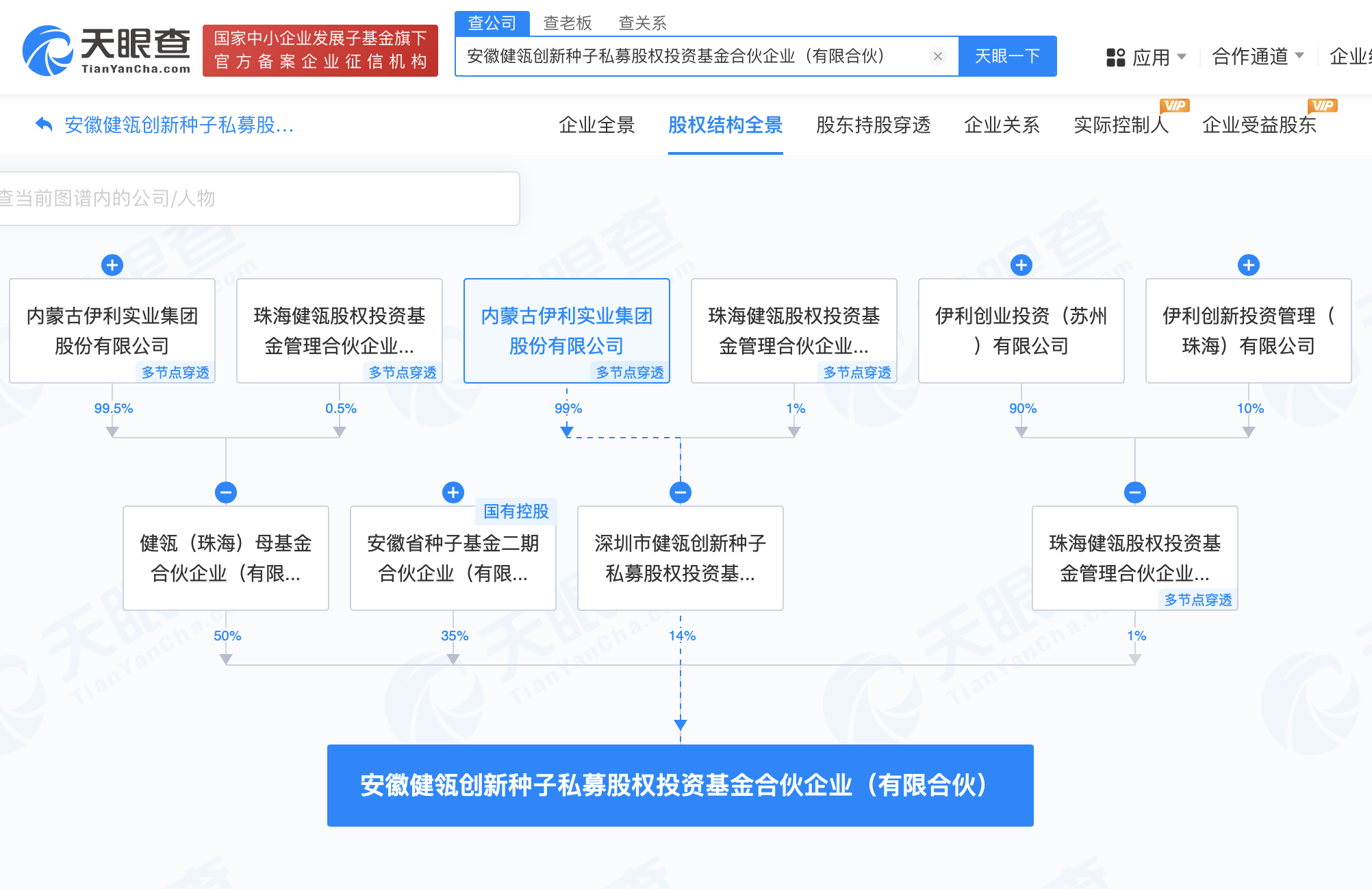
Task: Open the 企业关系 tab
Action: click(x=1002, y=125)
